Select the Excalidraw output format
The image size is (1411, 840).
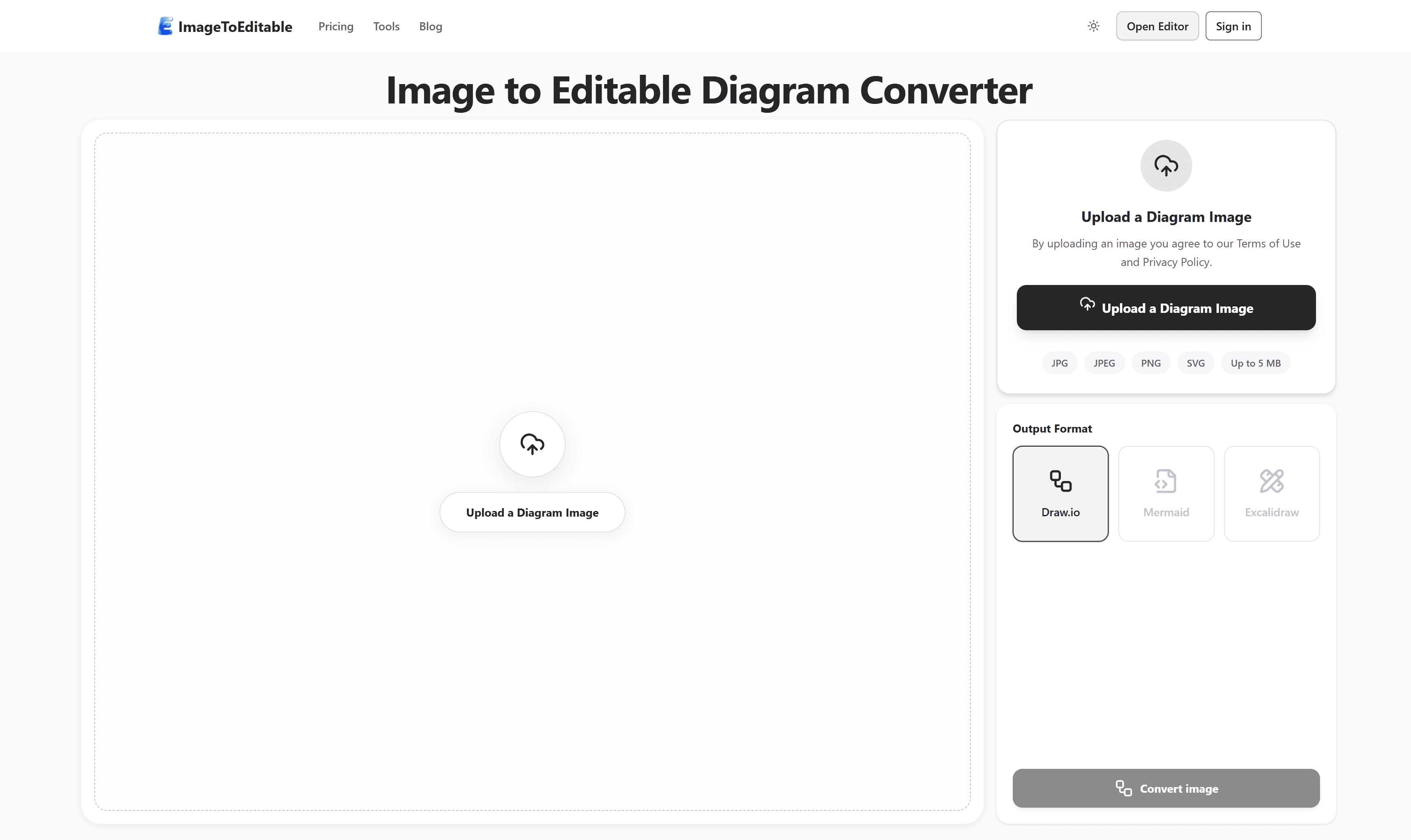coord(1272,494)
